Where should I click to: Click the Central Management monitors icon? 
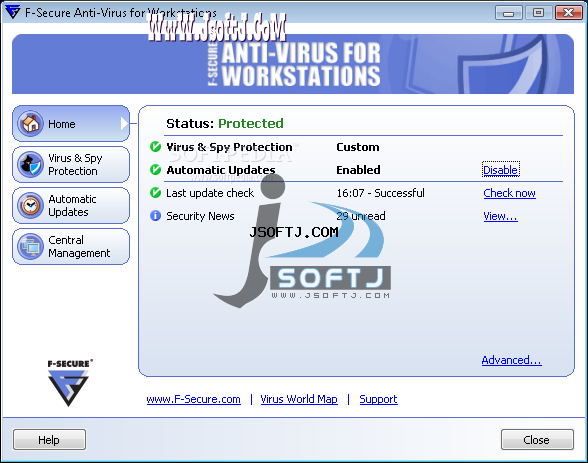pos(30,246)
